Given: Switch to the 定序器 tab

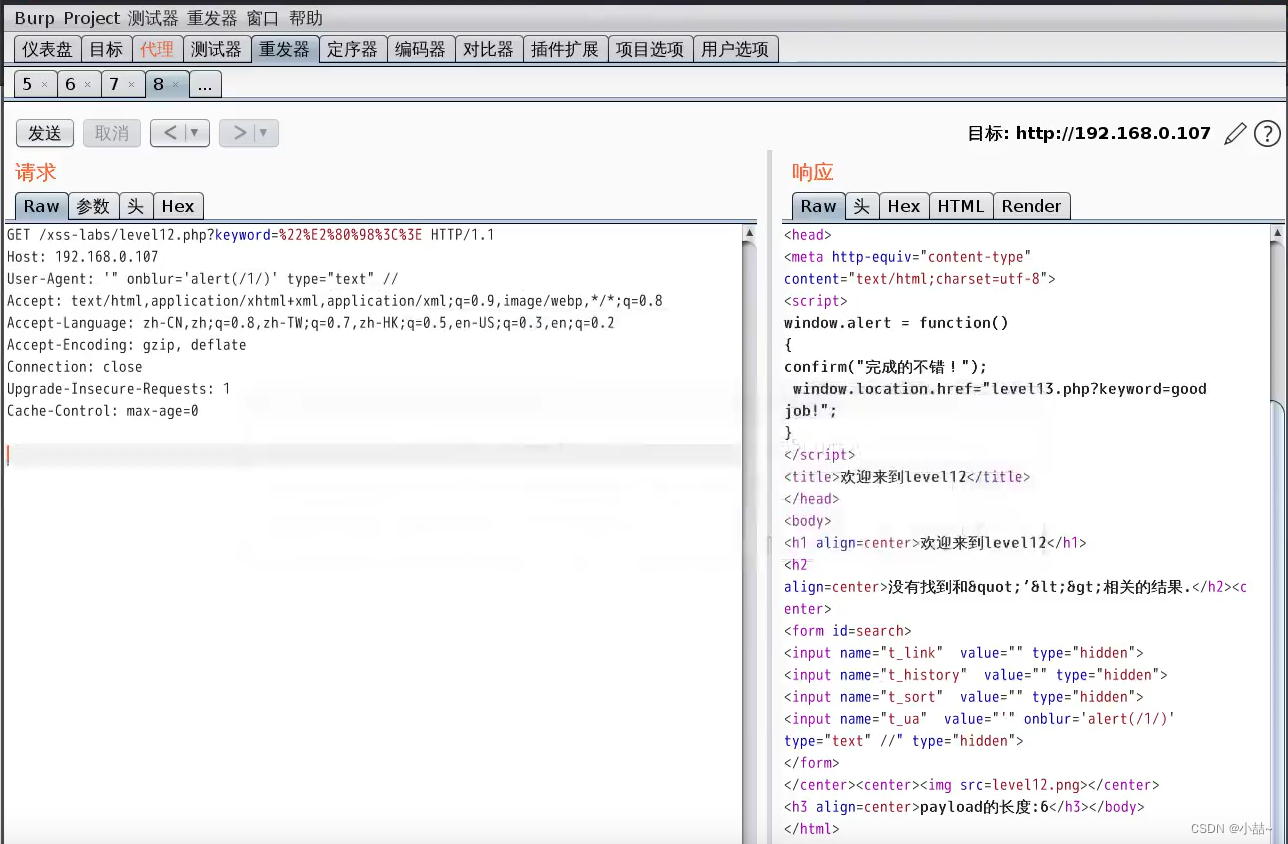Looking at the screenshot, I should point(353,49).
